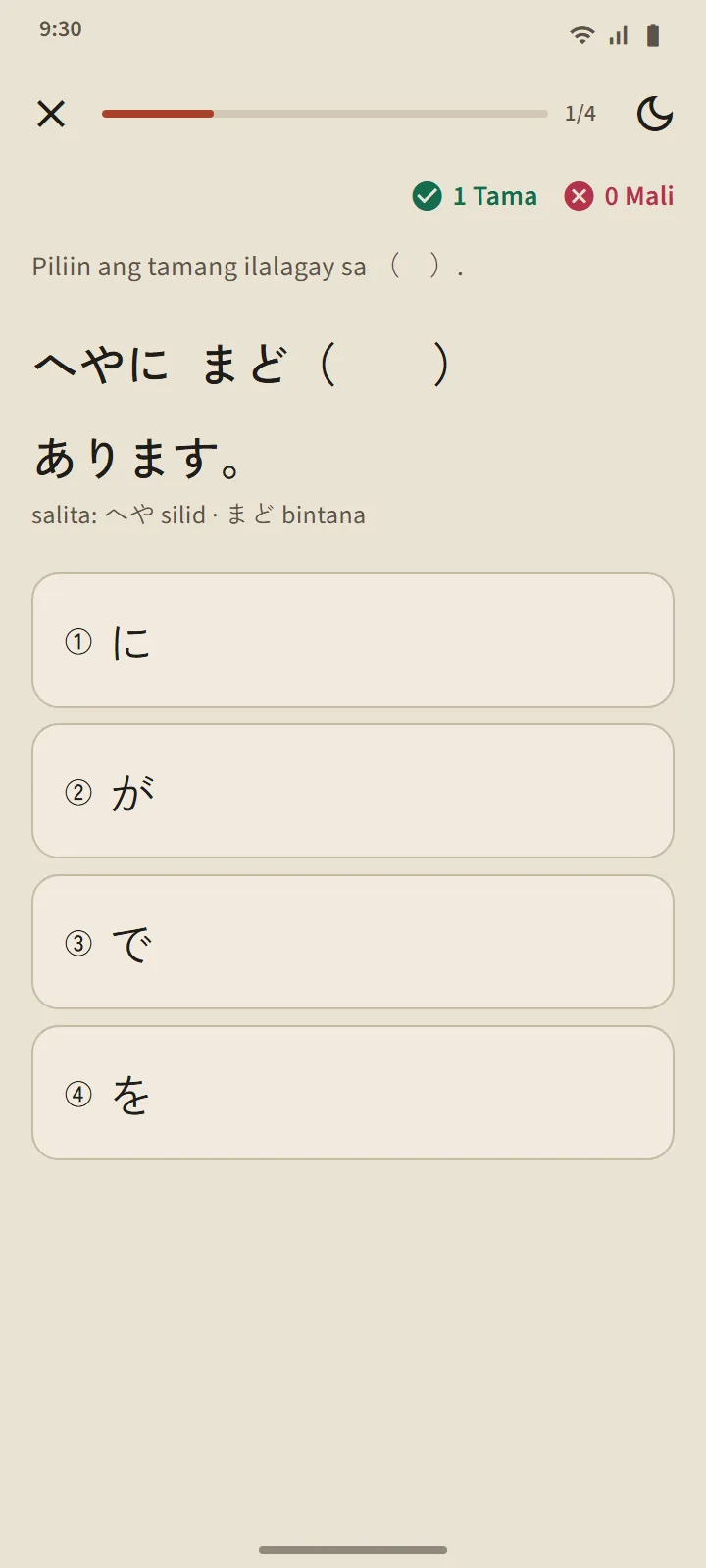Tap the salita vocabulary hint line
The height and width of the screenshot is (1568, 706).
click(198, 514)
